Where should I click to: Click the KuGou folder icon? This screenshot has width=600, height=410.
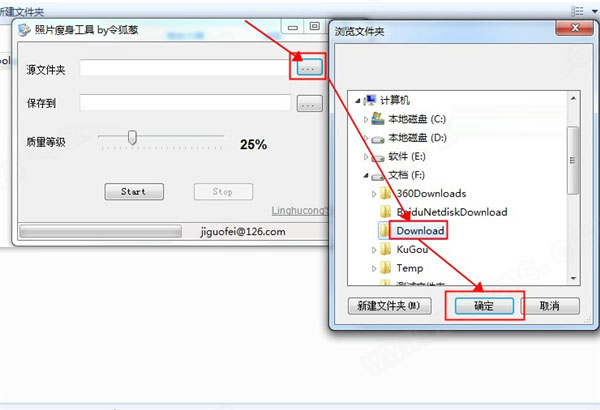click(385, 250)
